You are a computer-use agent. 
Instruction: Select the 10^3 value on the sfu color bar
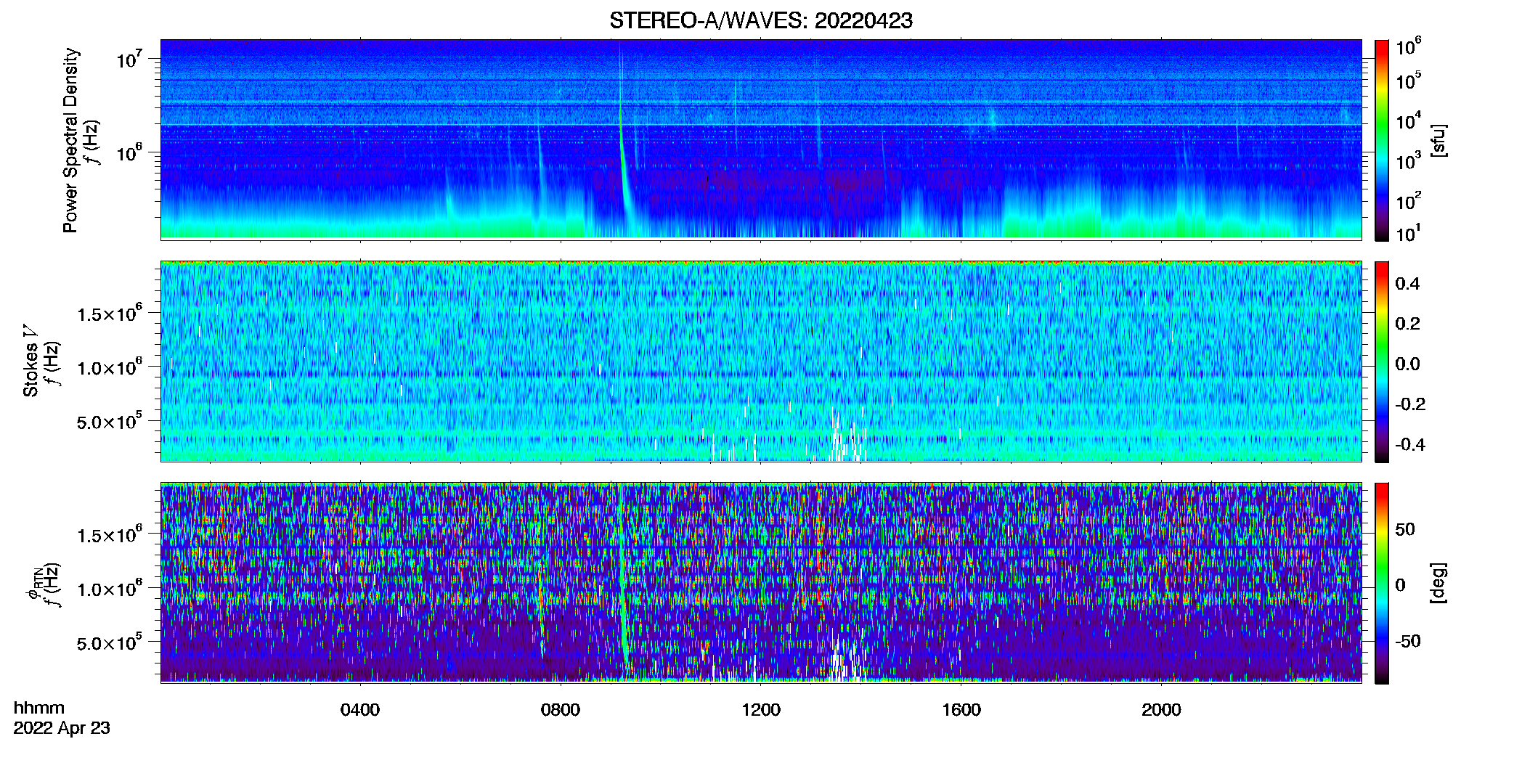coord(1409,160)
